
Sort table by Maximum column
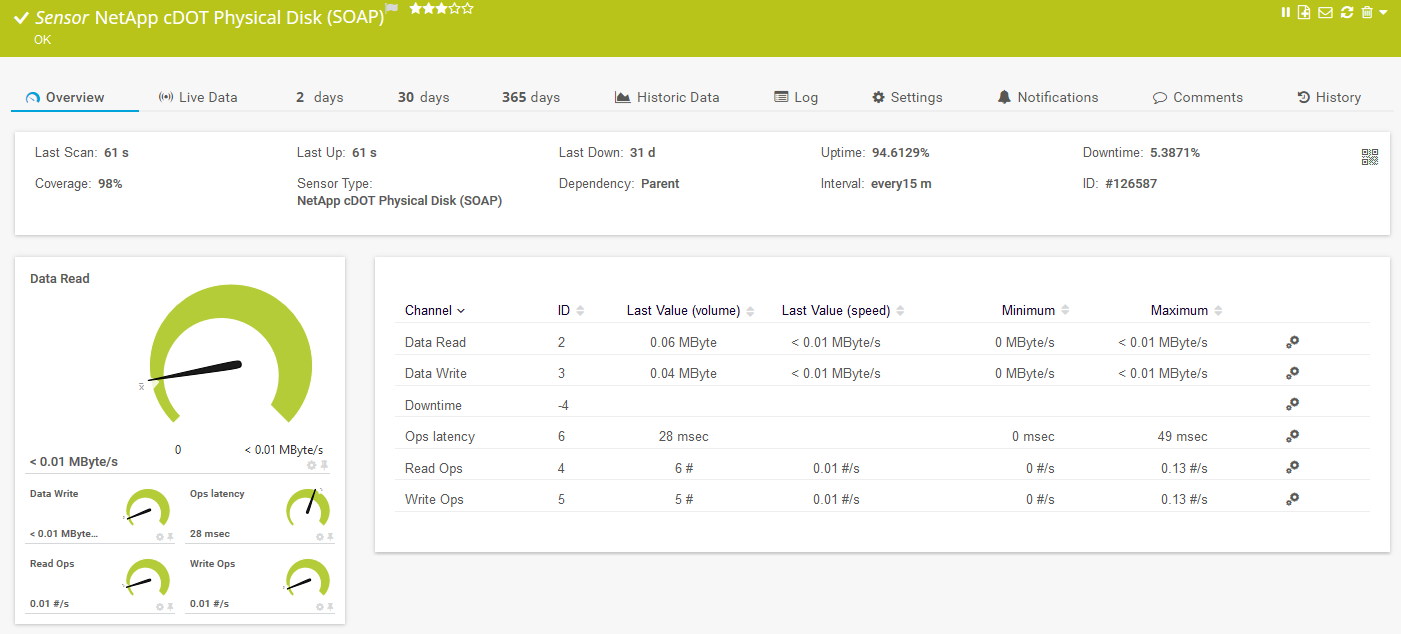pyautogui.click(x=1187, y=310)
